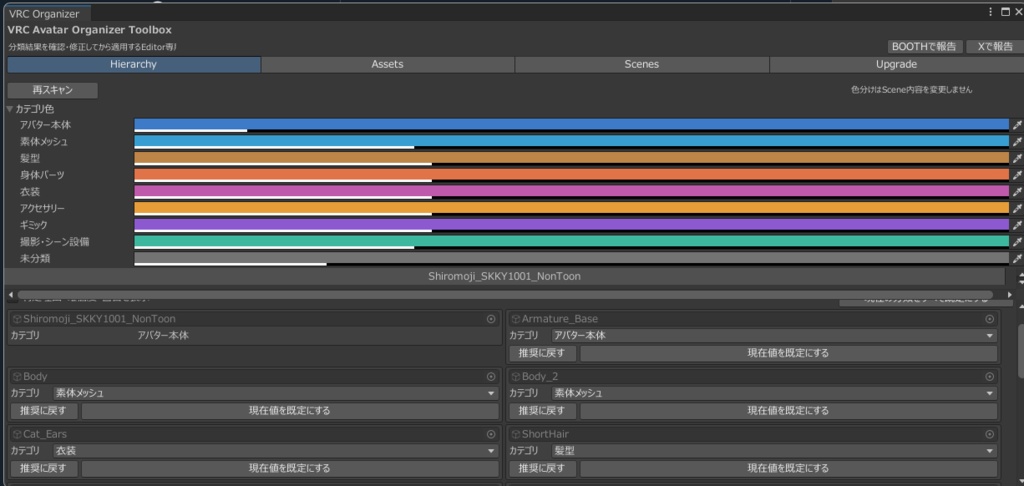Use the eyedropper for 身体パーツ color
Image resolution: width=1024 pixels, height=486 pixels.
coord(1017,175)
